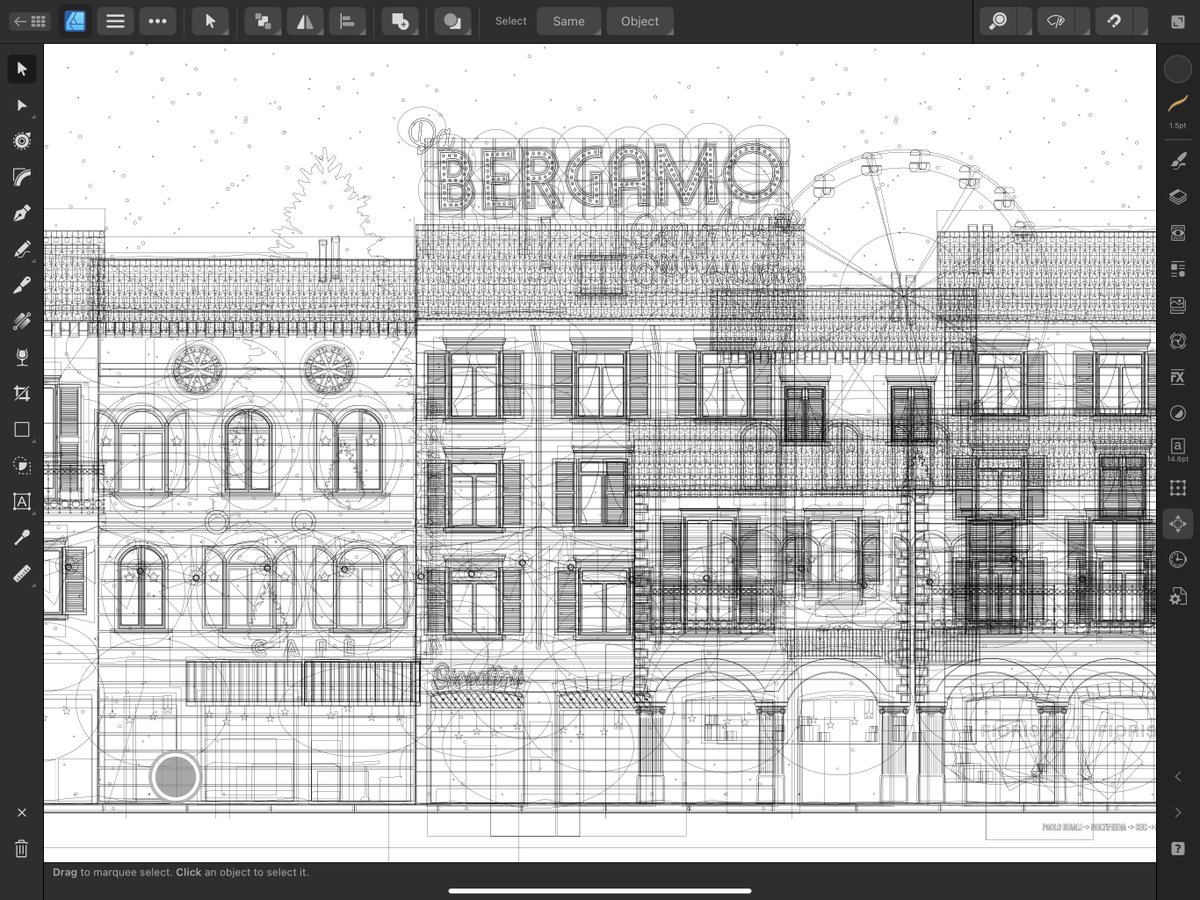The height and width of the screenshot is (900, 1200).
Task: Select the Pen tool
Action: [21, 213]
